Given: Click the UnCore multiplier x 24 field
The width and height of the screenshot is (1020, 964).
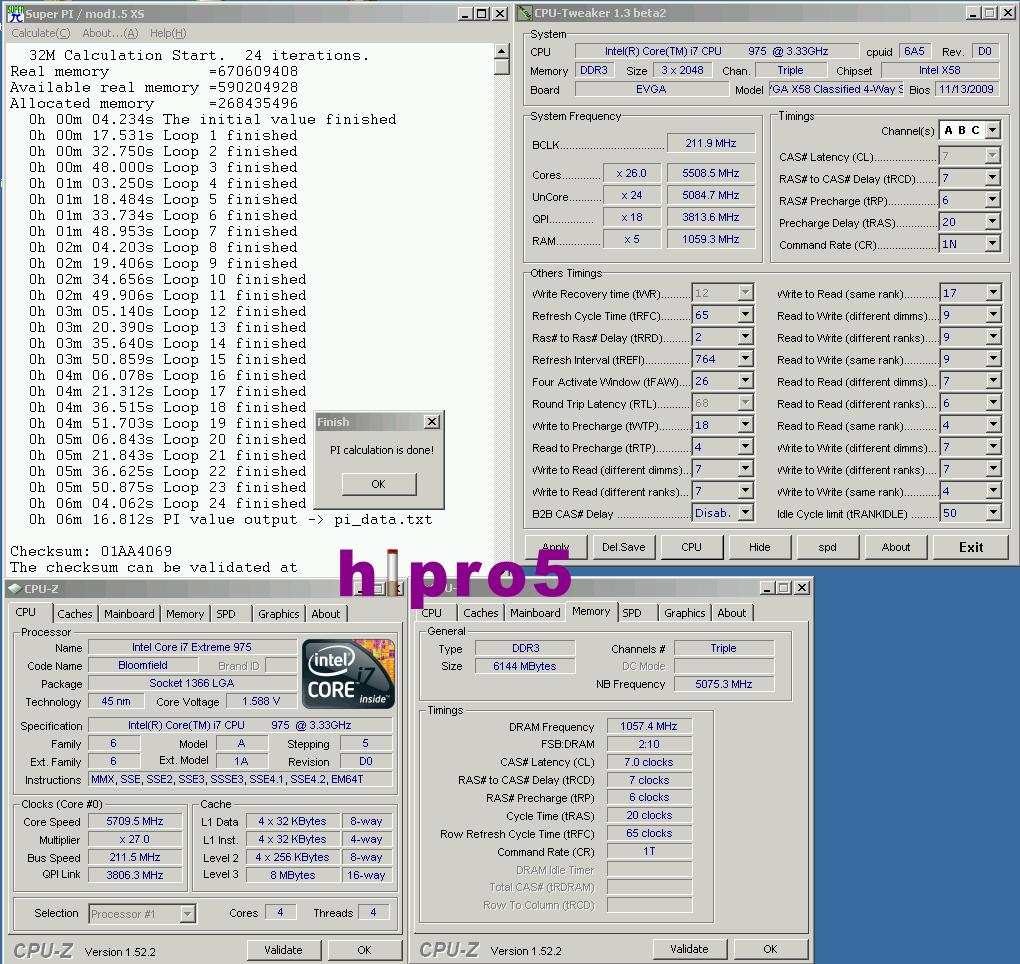Looking at the screenshot, I should tap(632, 195).
